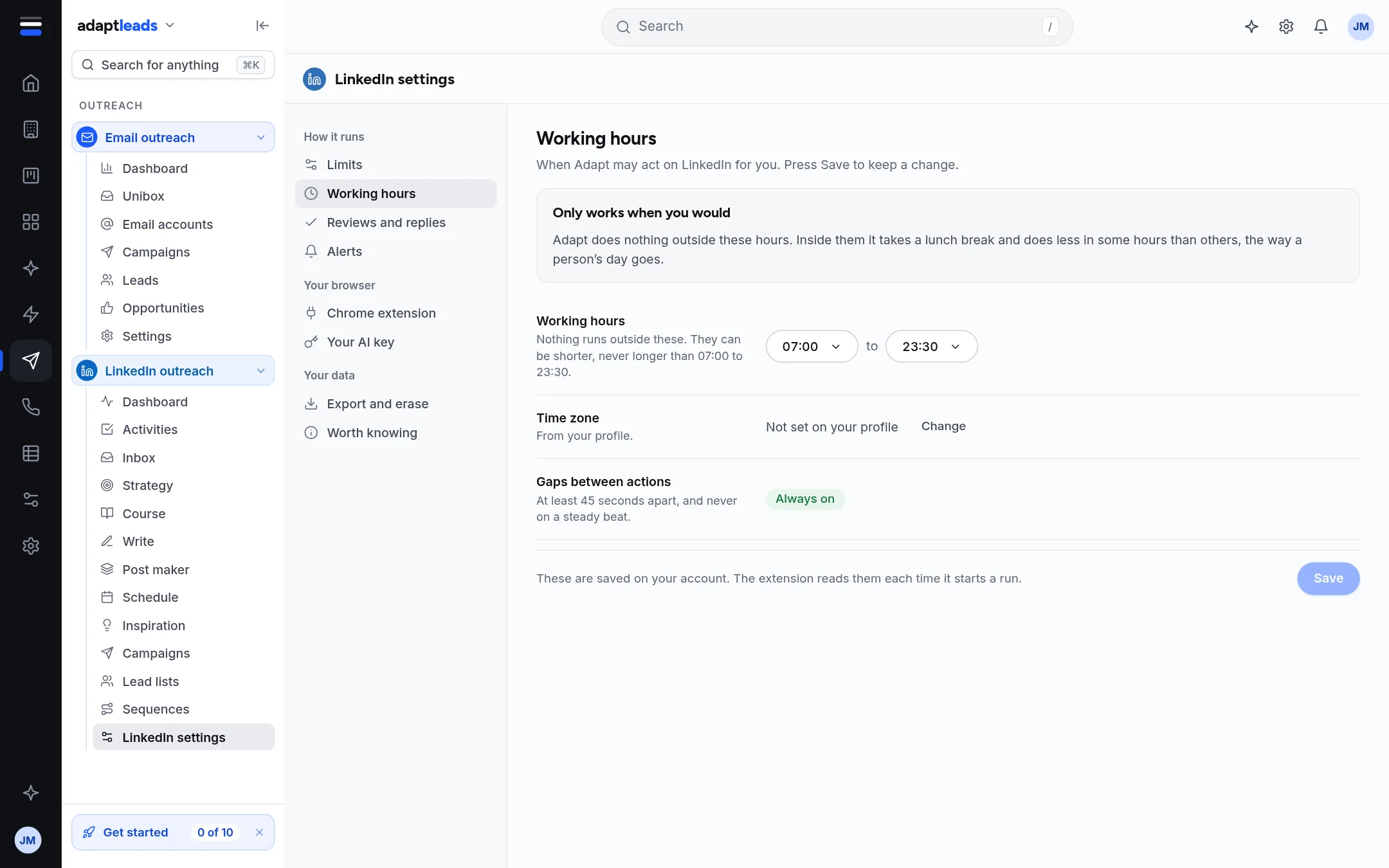Click the kanban board icon in left rail
The height and width of the screenshot is (868, 1389).
[31, 176]
